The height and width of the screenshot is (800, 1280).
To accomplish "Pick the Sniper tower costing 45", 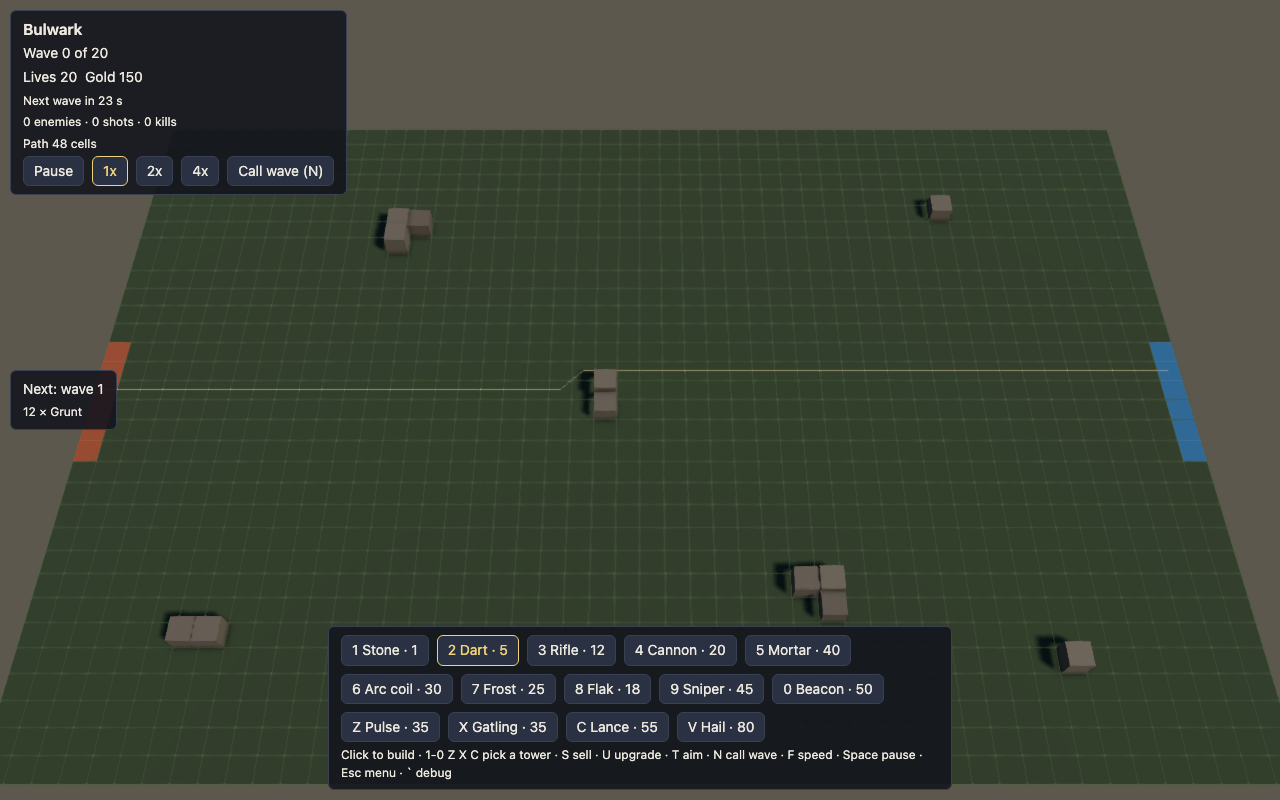I will pyautogui.click(x=712, y=689).
